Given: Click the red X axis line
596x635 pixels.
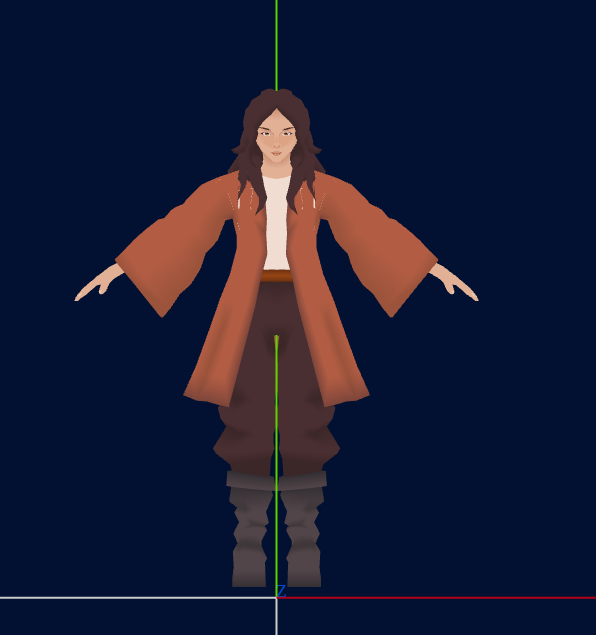Looking at the screenshot, I should point(436,598).
